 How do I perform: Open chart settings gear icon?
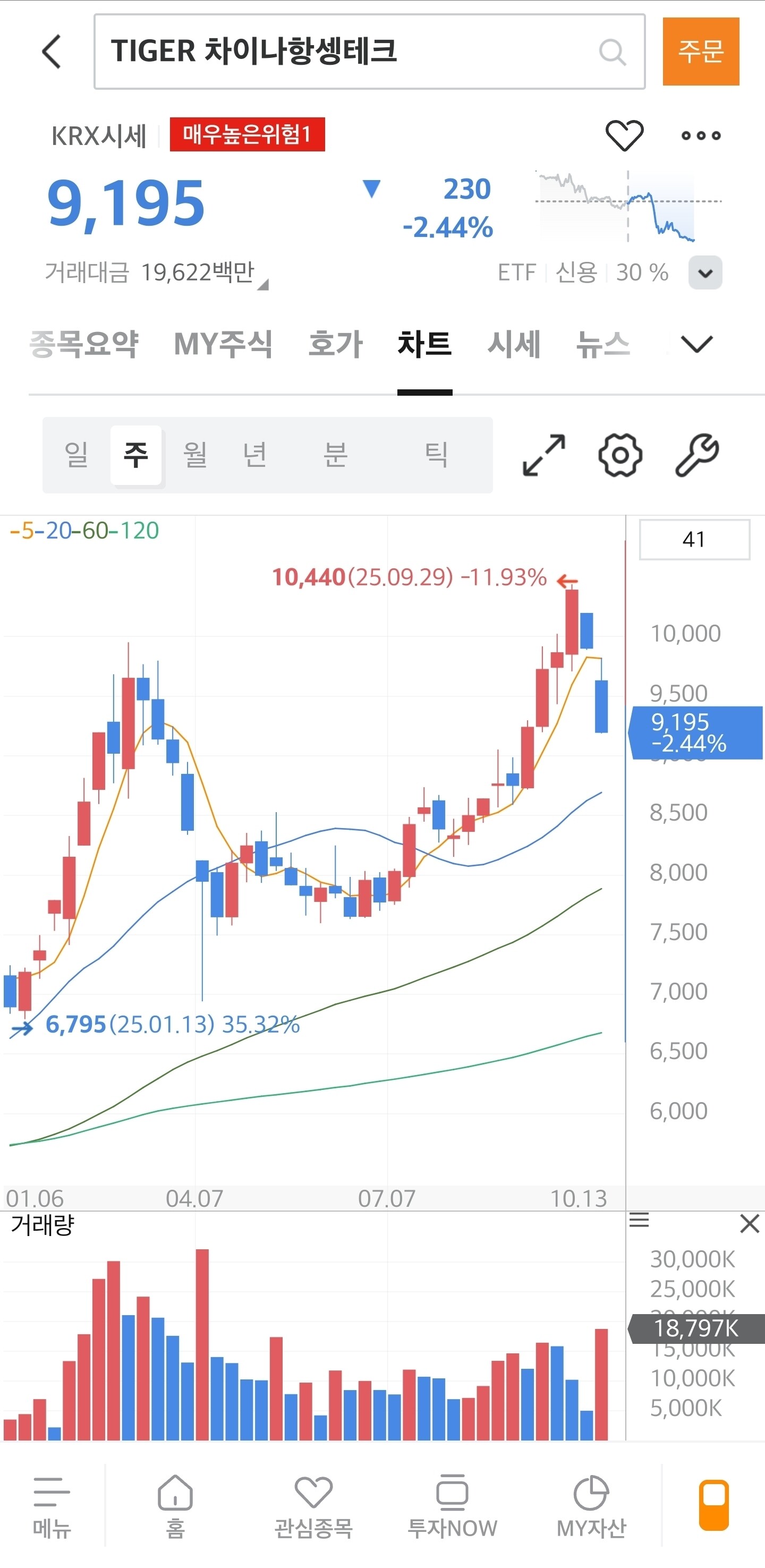[x=619, y=455]
